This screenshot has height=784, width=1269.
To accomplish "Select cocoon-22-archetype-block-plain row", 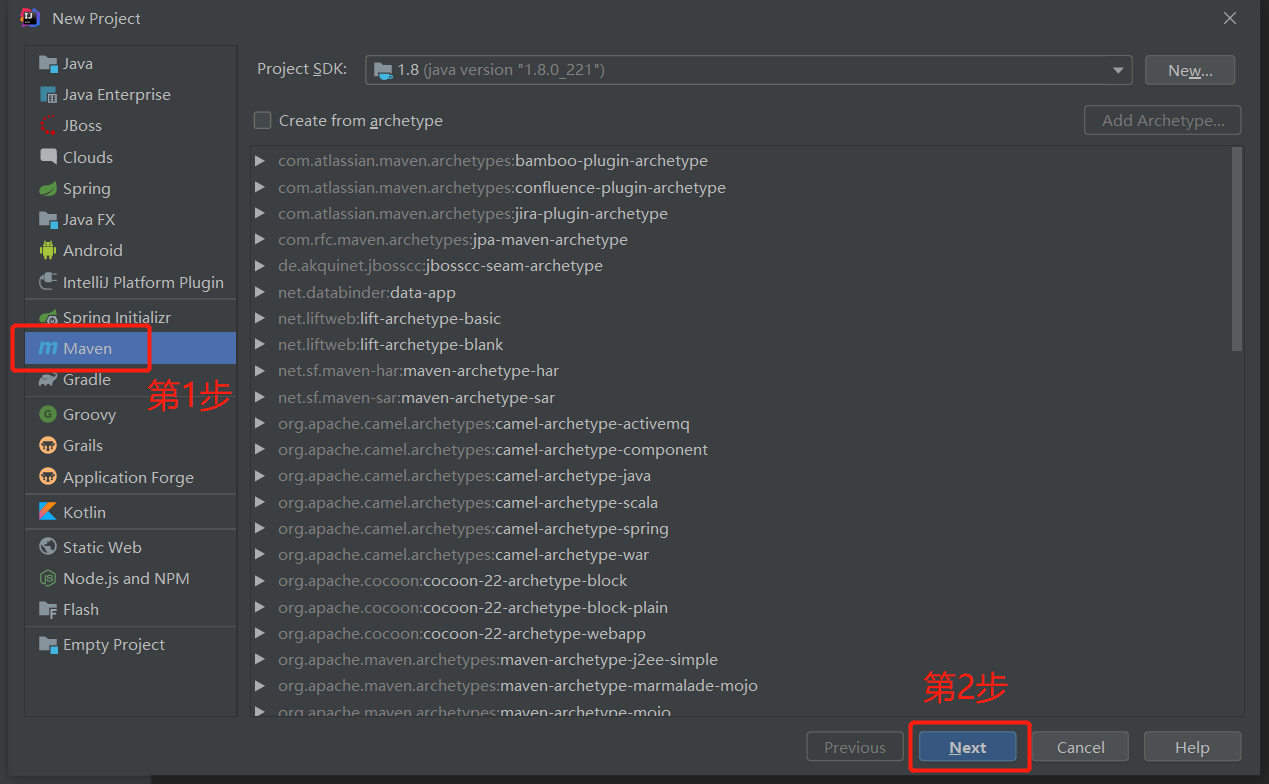I will [x=740, y=607].
